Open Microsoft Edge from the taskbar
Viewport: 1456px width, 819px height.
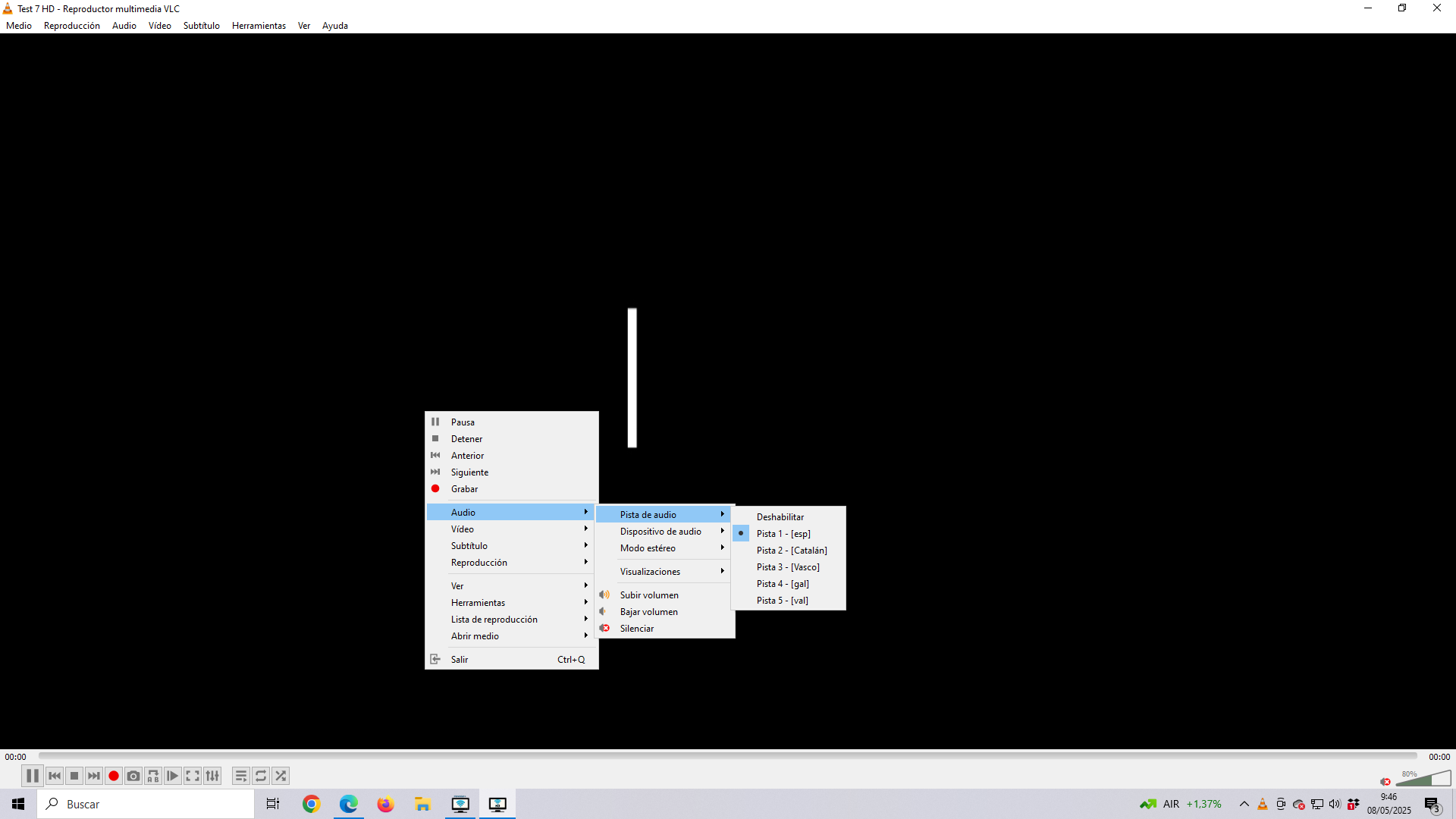tap(348, 804)
